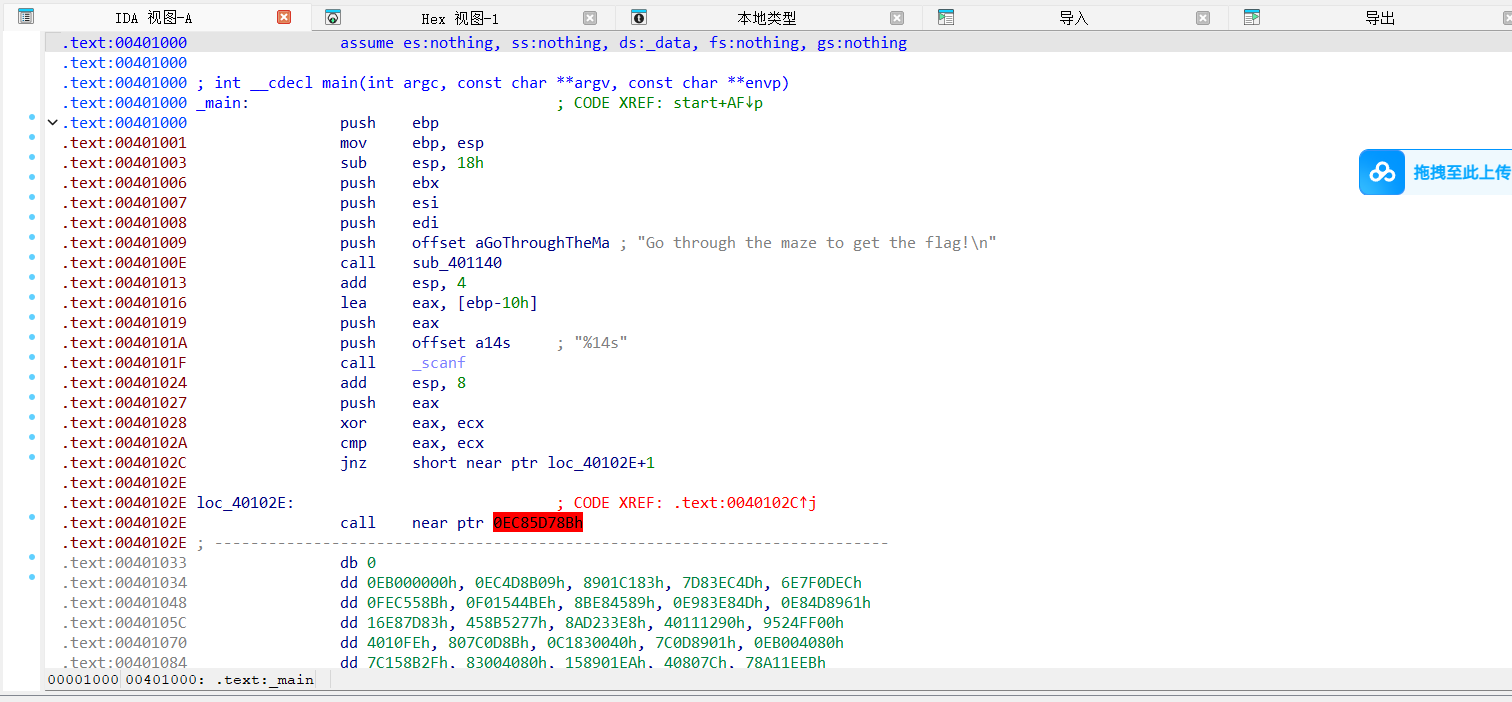Close the IDA 视图-A tab
Viewport: 1512px width, 702px height.
pyautogui.click(x=284, y=17)
